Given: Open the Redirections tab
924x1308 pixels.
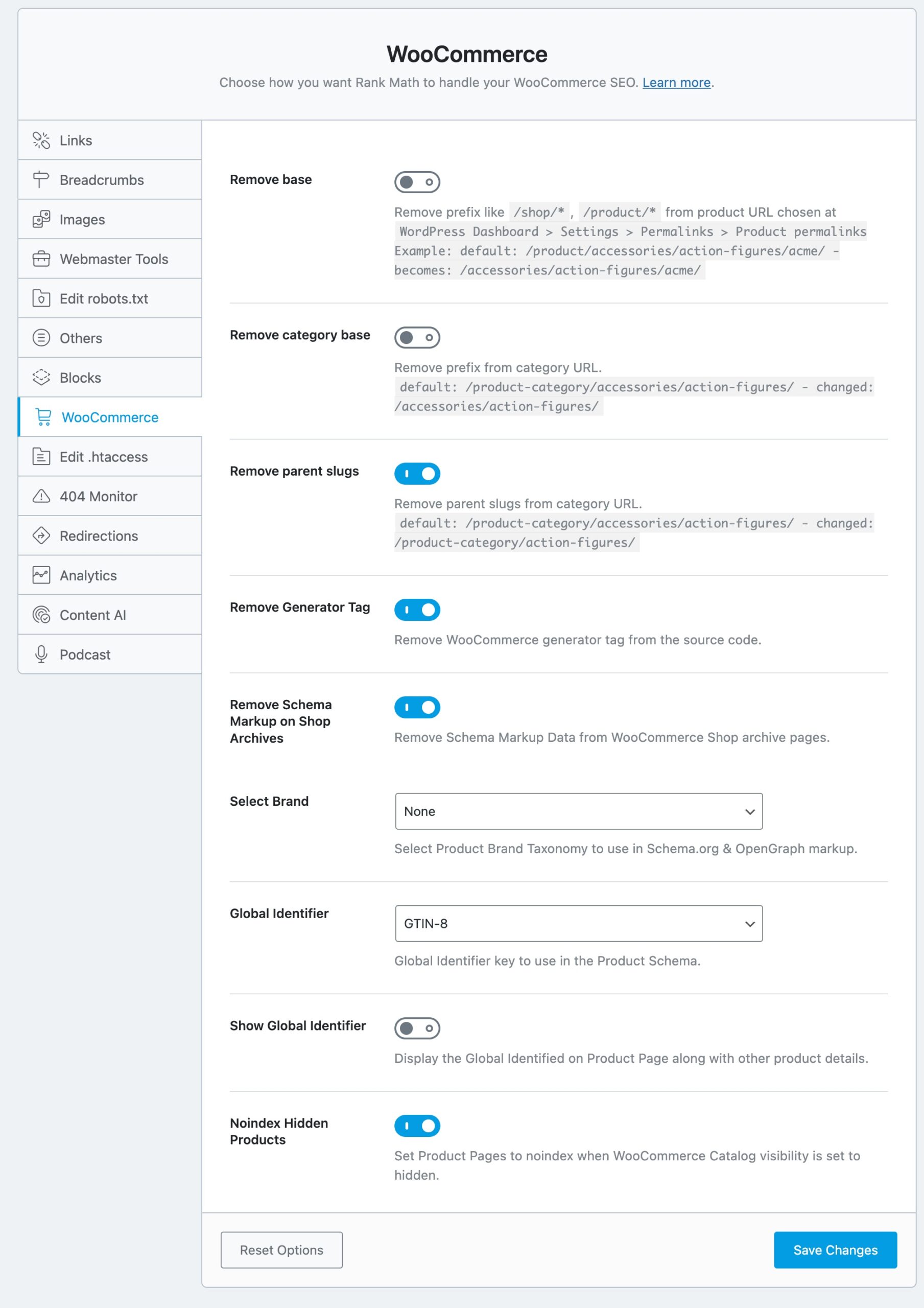Looking at the screenshot, I should [110, 535].
